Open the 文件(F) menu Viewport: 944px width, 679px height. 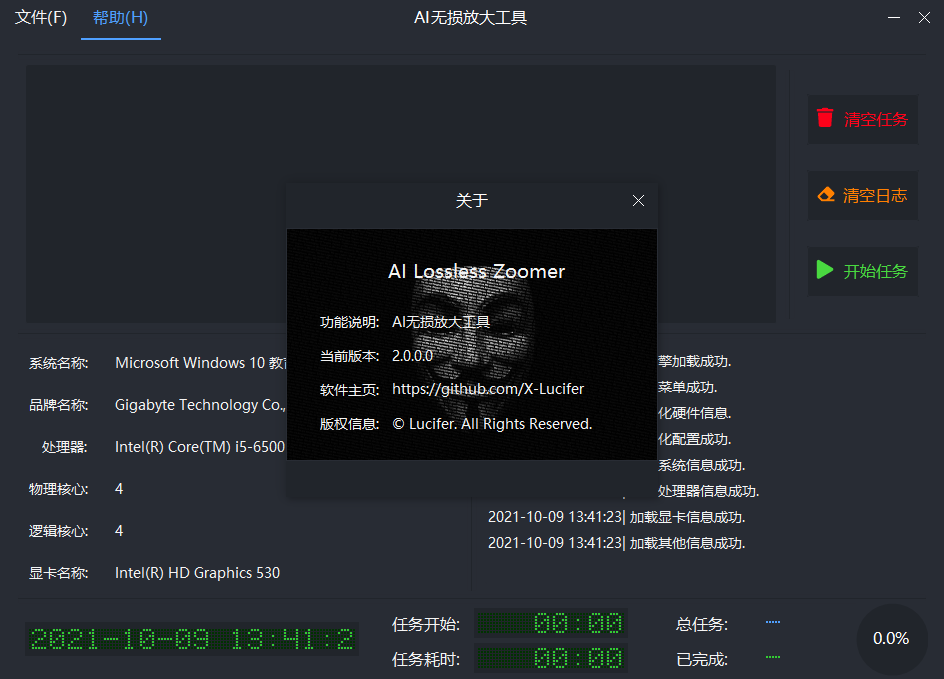point(41,18)
